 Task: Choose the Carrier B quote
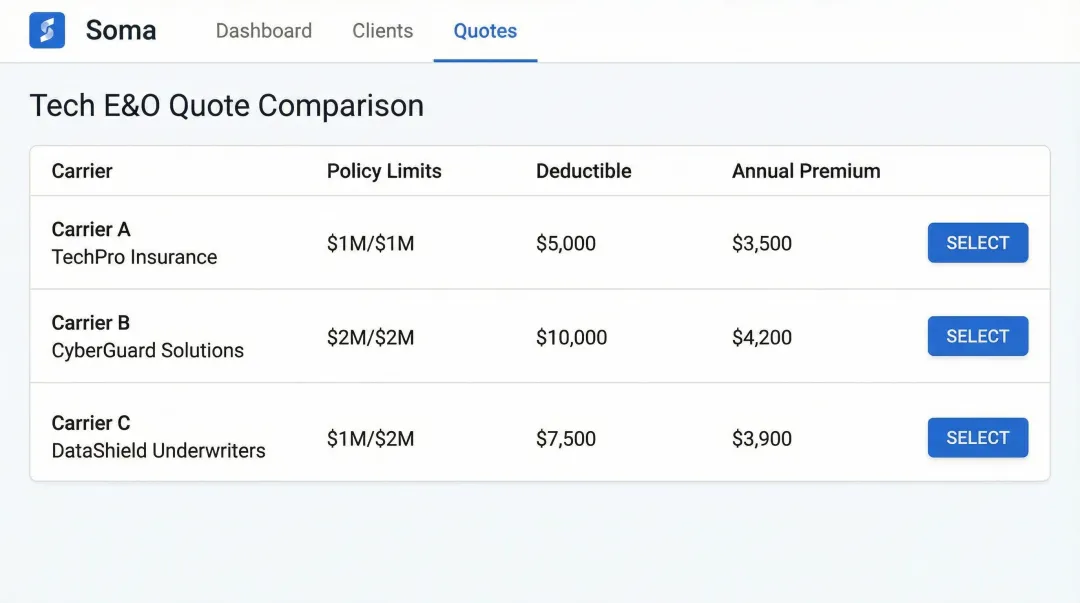[977, 336]
